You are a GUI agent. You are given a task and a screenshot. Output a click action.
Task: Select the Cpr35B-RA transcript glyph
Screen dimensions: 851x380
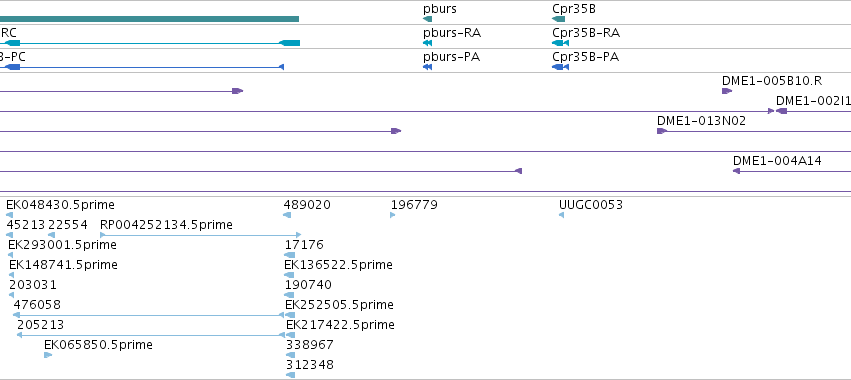[x=560, y=43]
